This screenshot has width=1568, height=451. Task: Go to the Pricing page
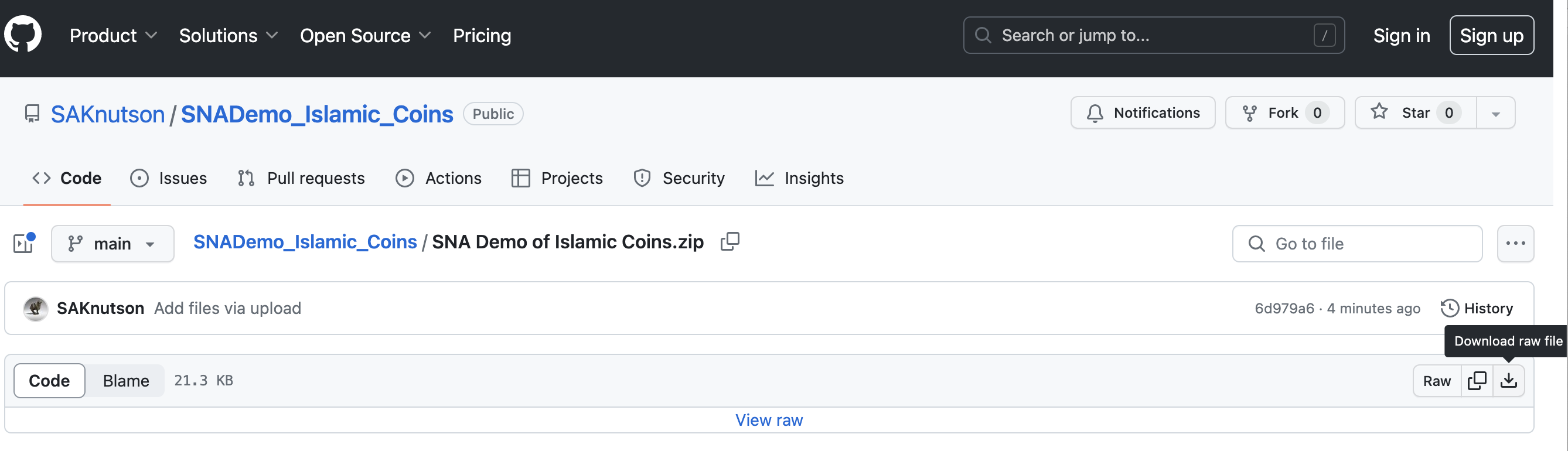point(482,35)
